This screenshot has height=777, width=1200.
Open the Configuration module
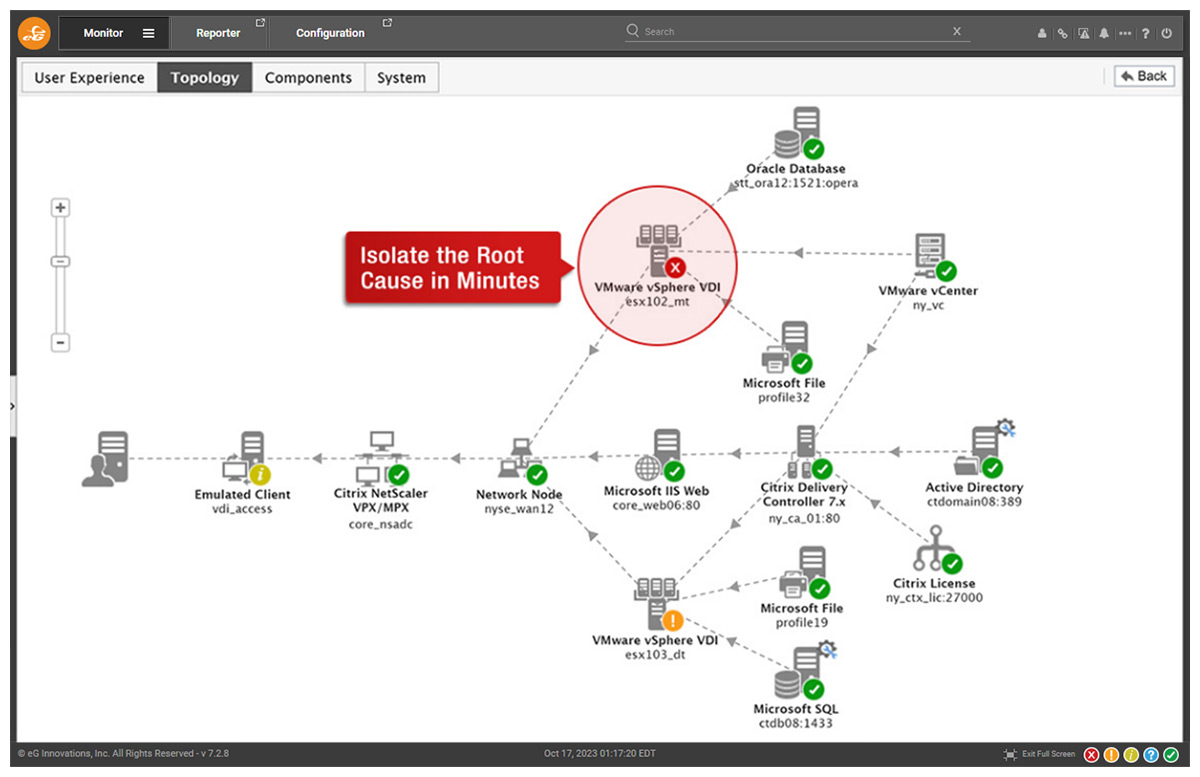coord(331,33)
